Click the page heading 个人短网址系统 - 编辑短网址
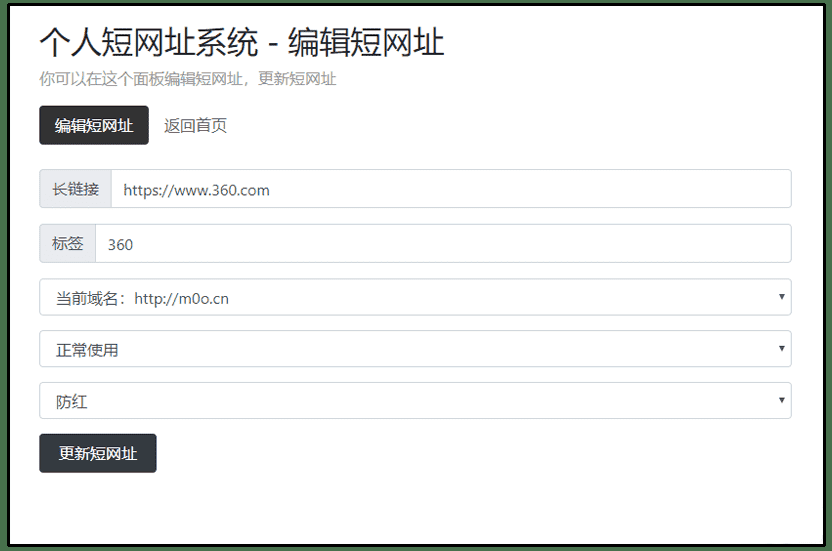 (x=242, y=42)
